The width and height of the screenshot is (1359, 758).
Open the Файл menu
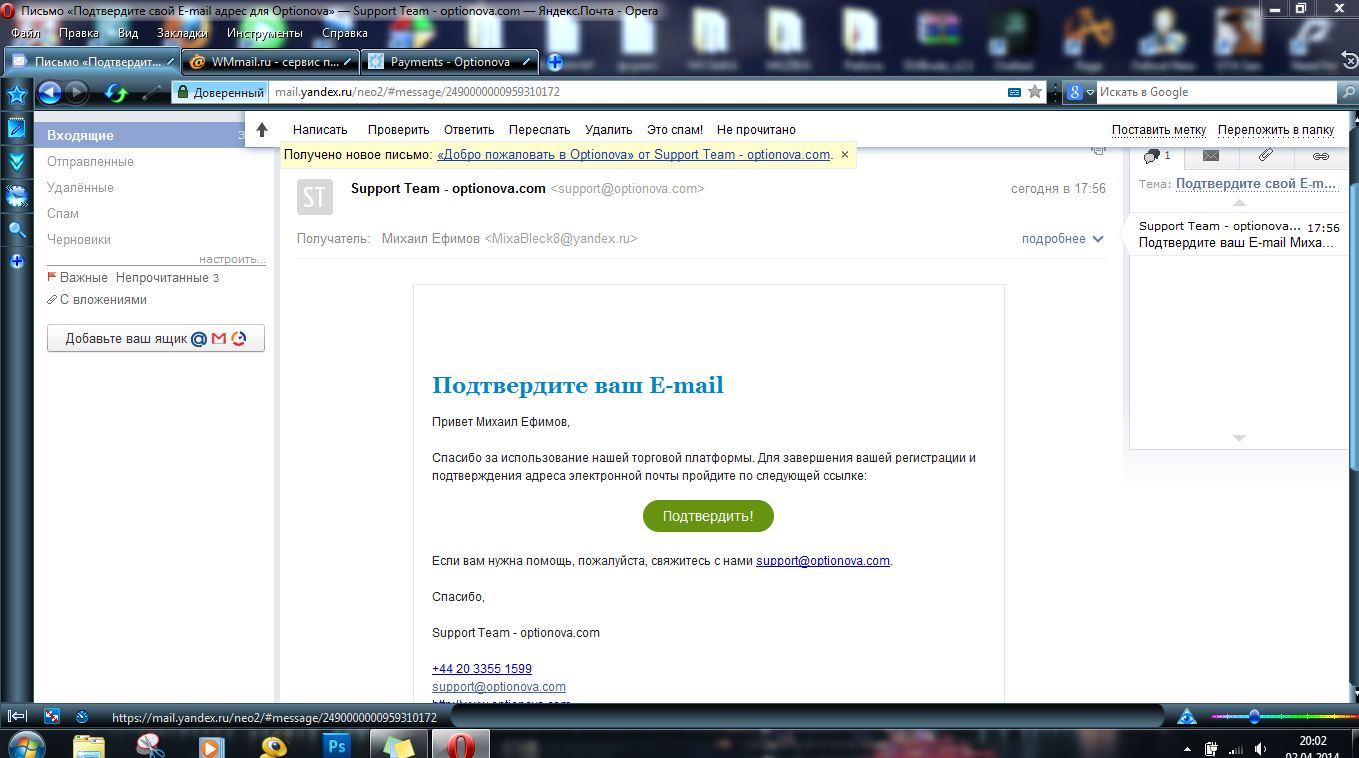(25, 33)
